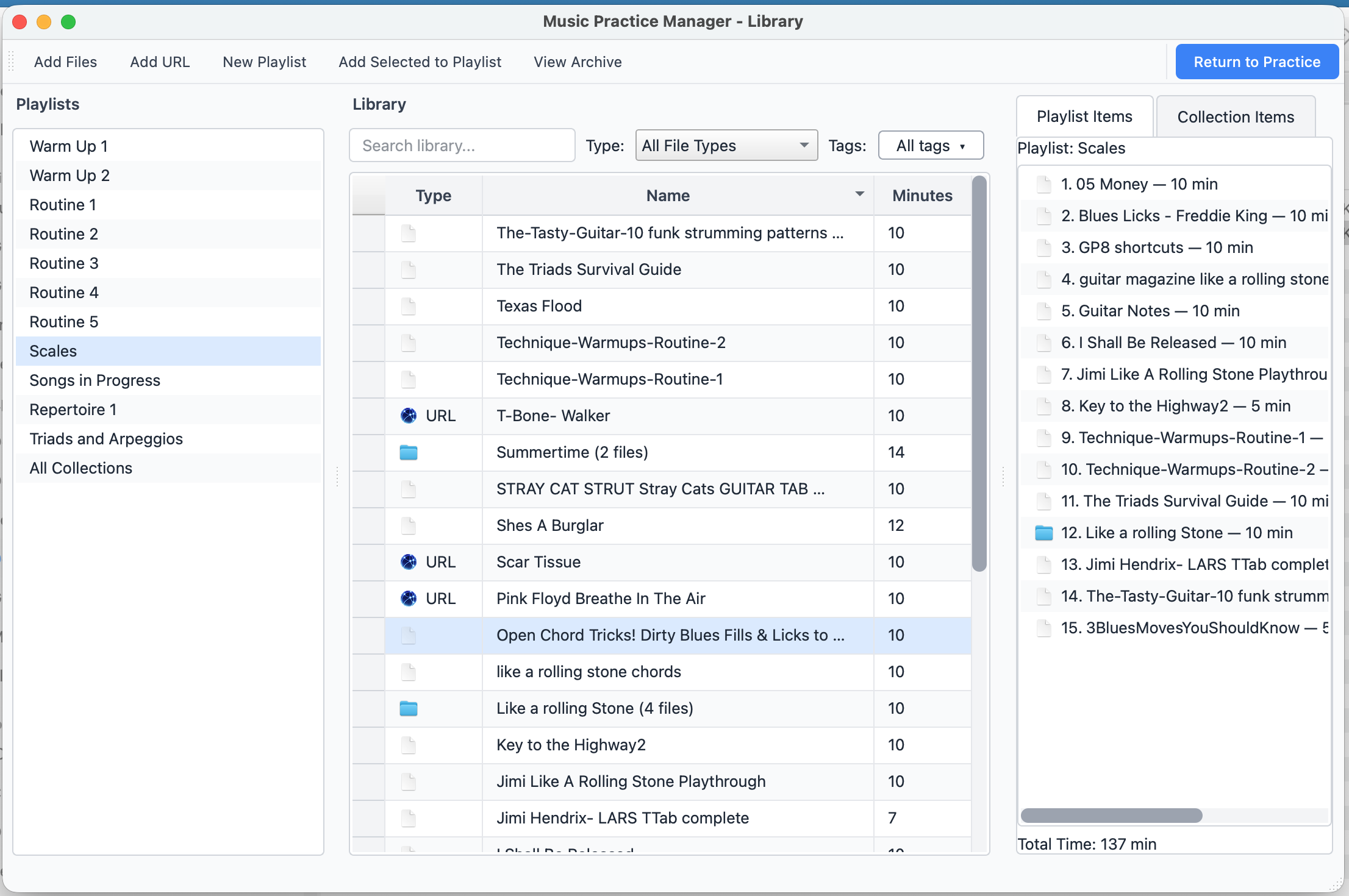
Task: Click the Name column sort arrow
Action: [860, 194]
